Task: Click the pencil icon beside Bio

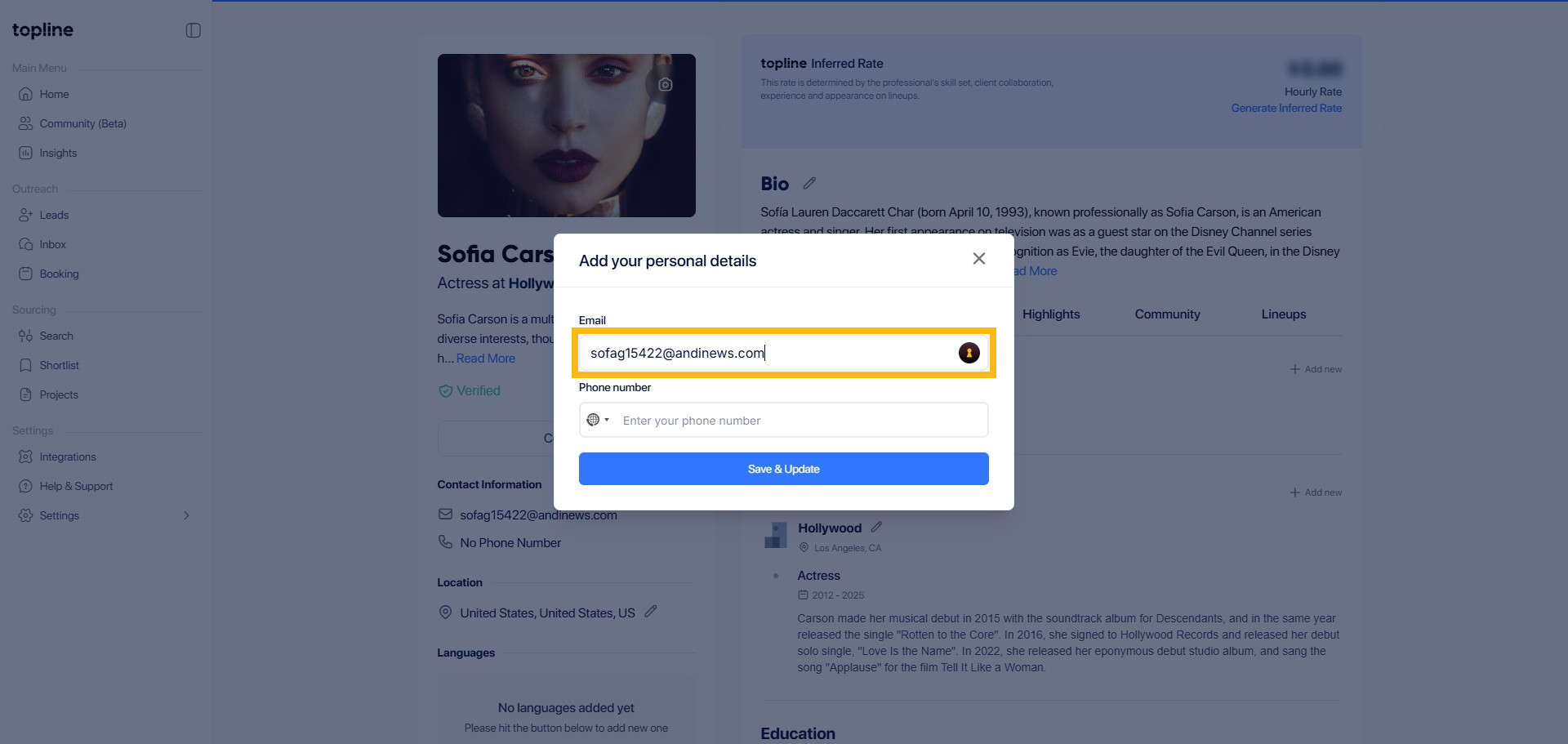Action: tap(809, 184)
